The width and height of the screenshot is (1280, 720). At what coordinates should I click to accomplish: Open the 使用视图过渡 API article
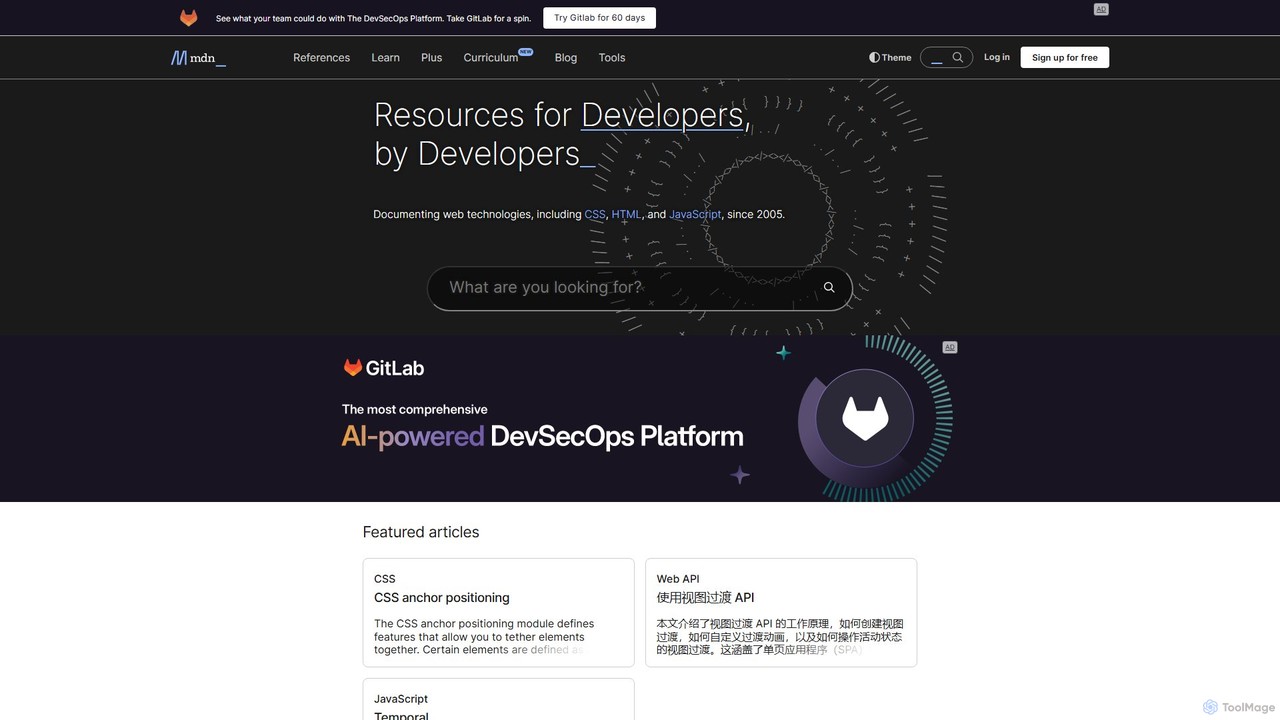(x=705, y=598)
